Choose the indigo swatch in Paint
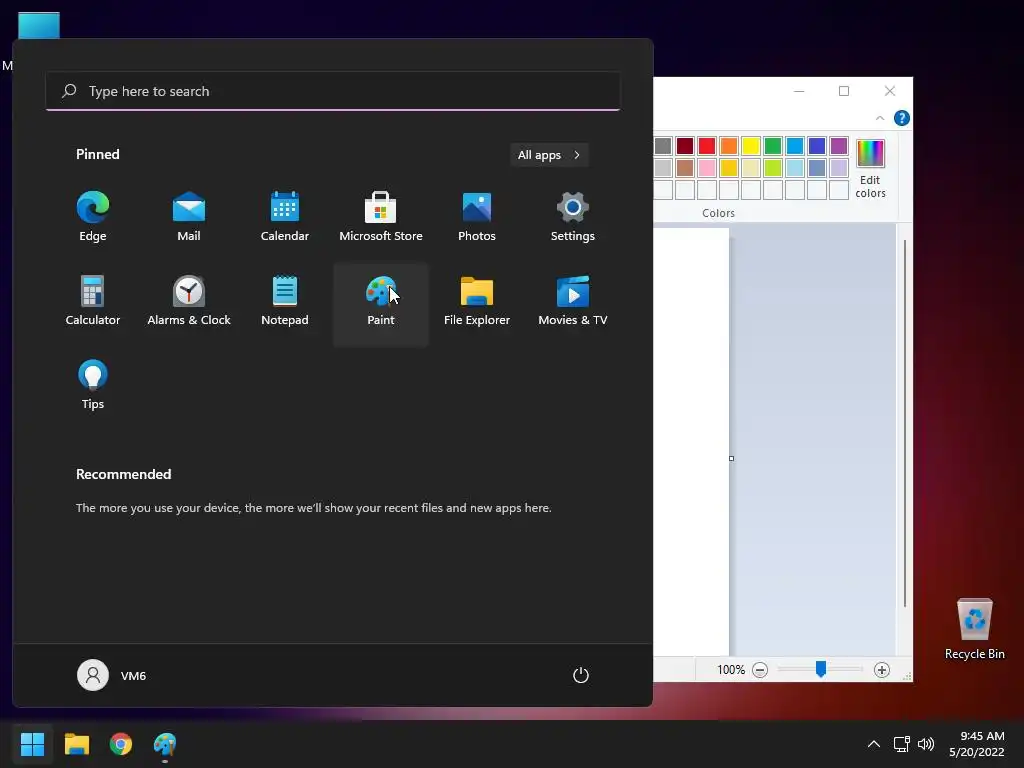1024x768 pixels. [817, 146]
